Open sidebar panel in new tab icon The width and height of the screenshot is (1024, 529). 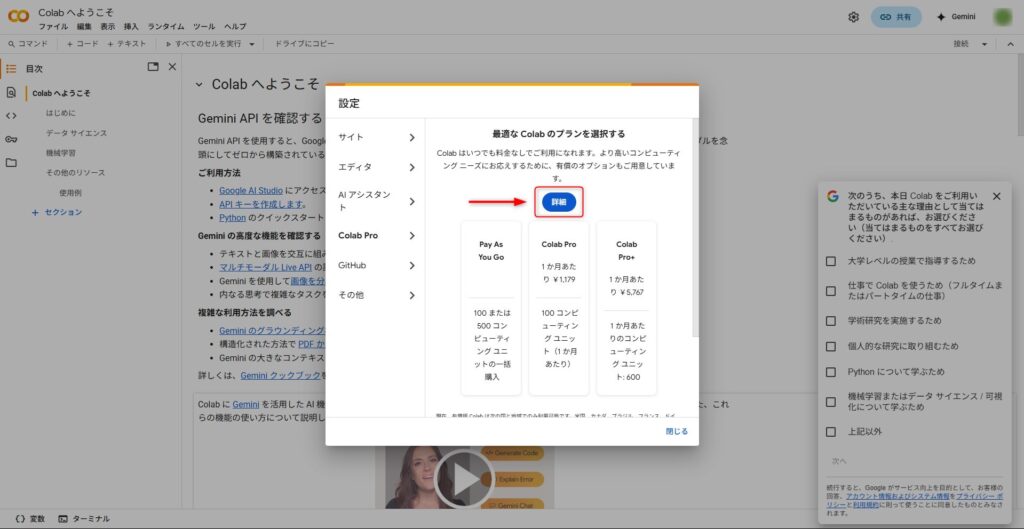click(153, 67)
